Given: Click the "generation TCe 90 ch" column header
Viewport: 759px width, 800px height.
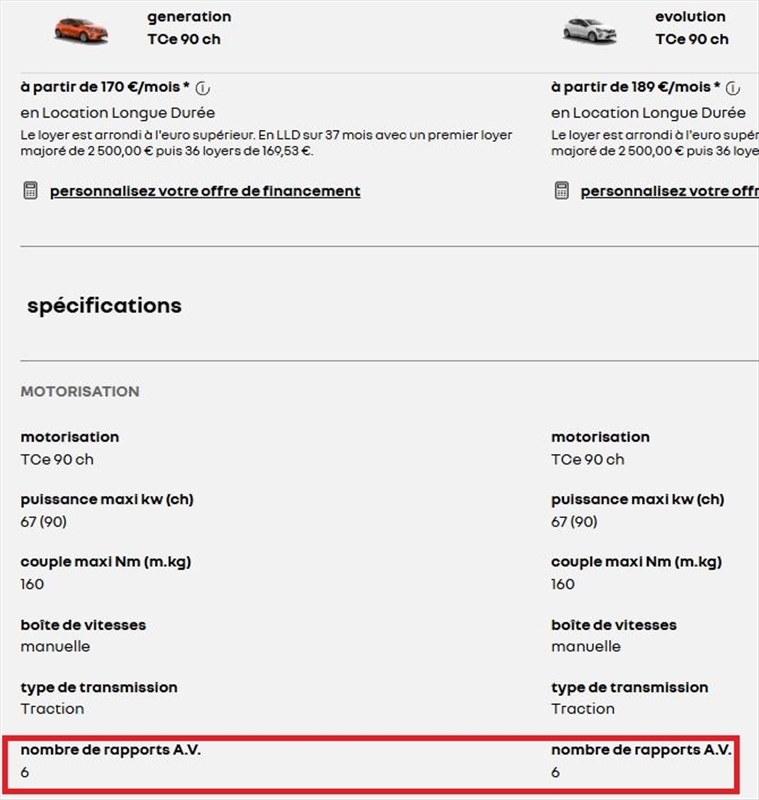Looking at the screenshot, I should (188, 26).
